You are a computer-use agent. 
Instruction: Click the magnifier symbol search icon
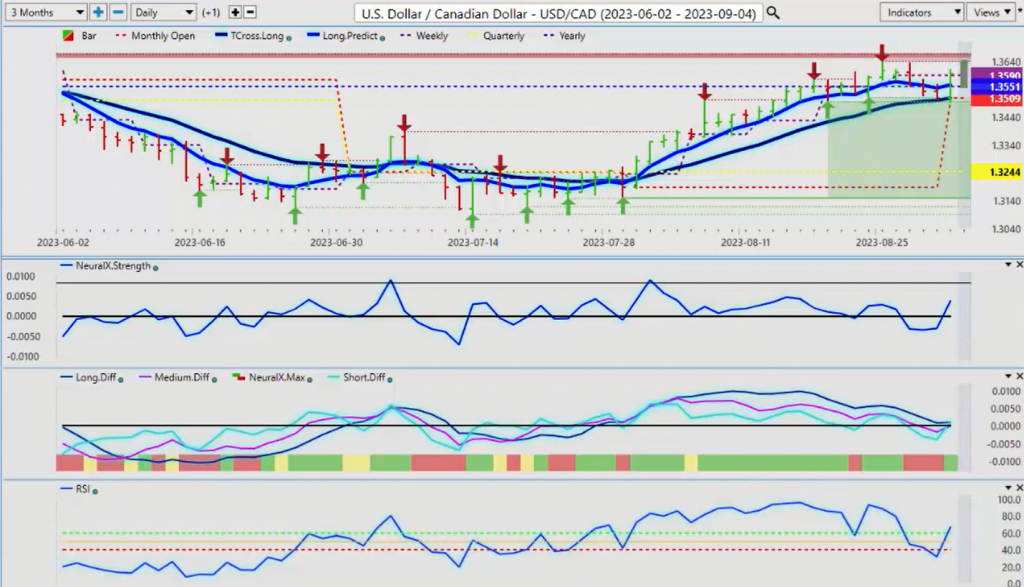pos(773,12)
